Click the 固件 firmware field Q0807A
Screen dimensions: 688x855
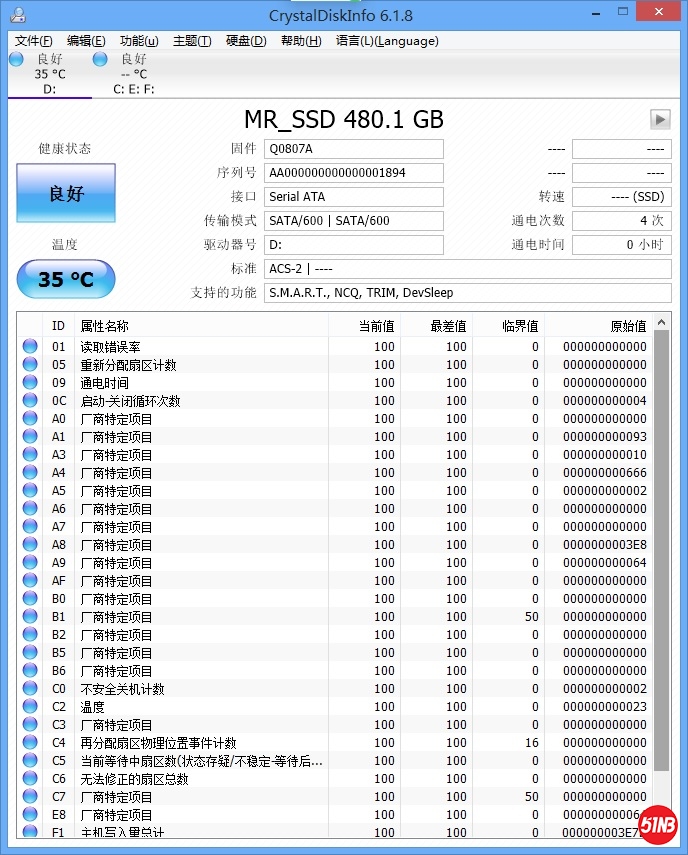click(x=353, y=149)
